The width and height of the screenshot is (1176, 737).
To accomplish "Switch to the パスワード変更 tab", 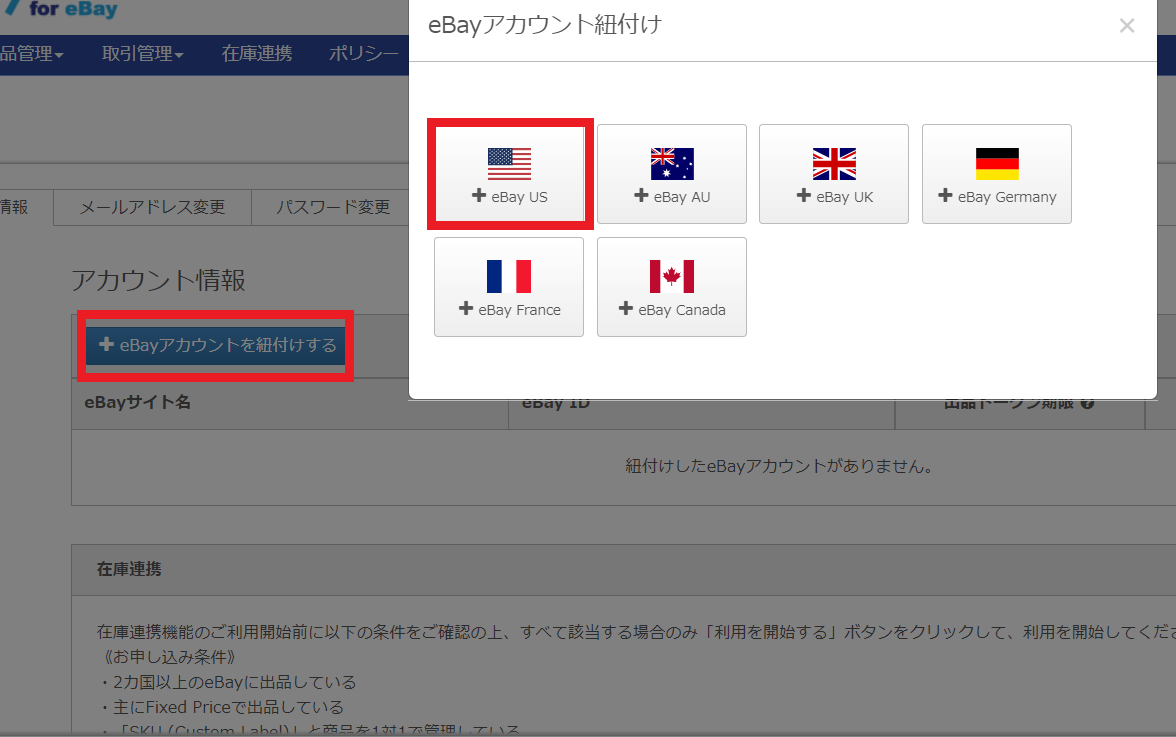I will (x=333, y=207).
